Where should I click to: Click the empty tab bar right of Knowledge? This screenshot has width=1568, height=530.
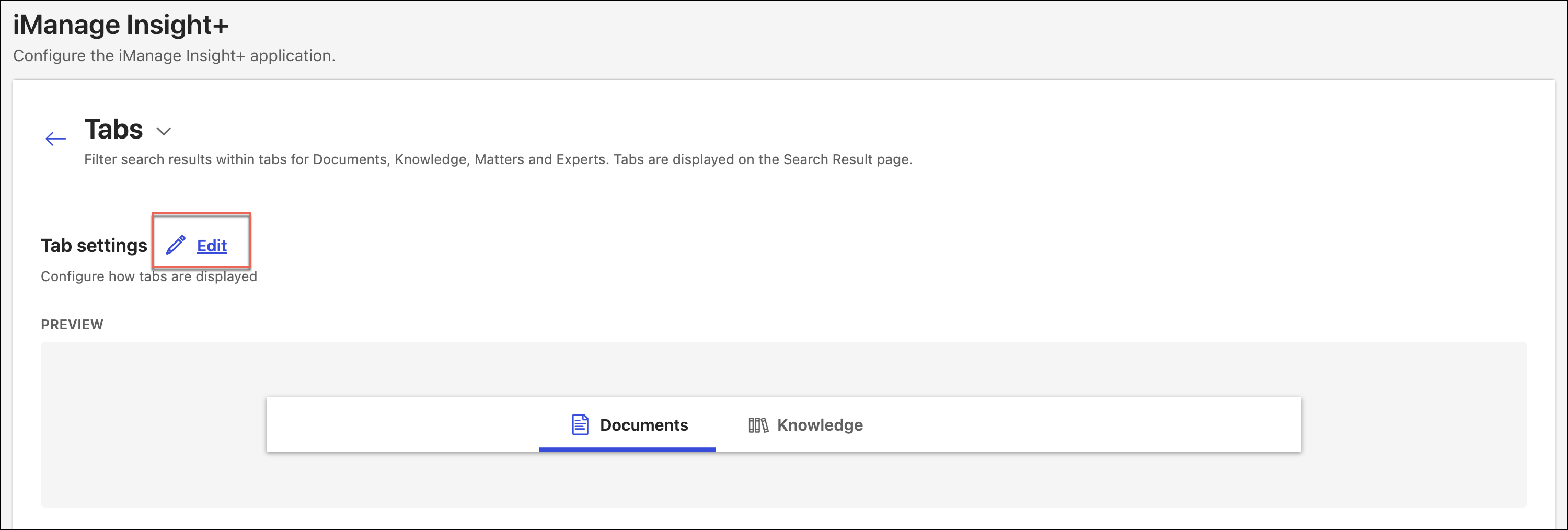coord(1083,425)
